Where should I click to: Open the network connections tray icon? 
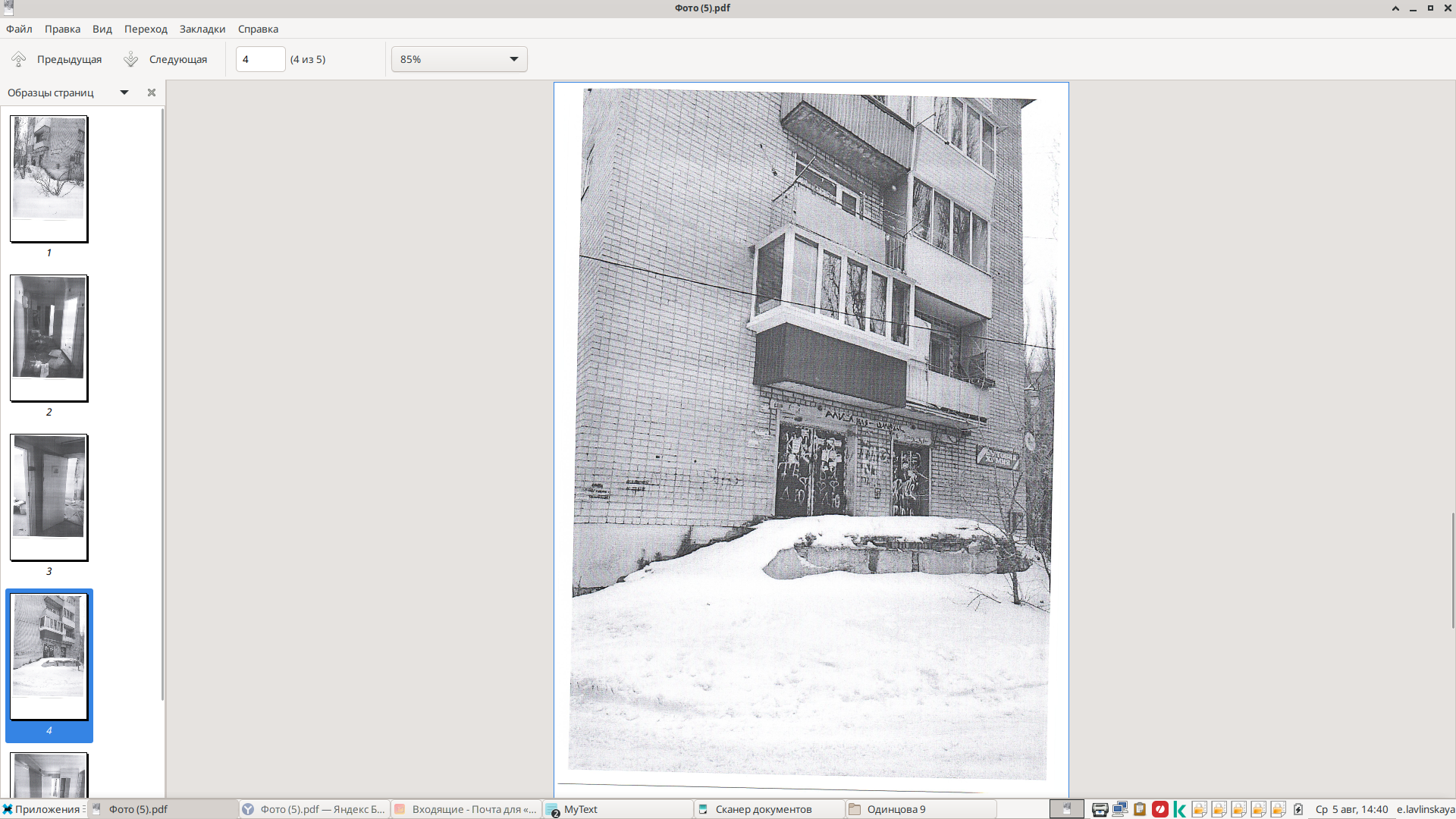coord(1120,809)
